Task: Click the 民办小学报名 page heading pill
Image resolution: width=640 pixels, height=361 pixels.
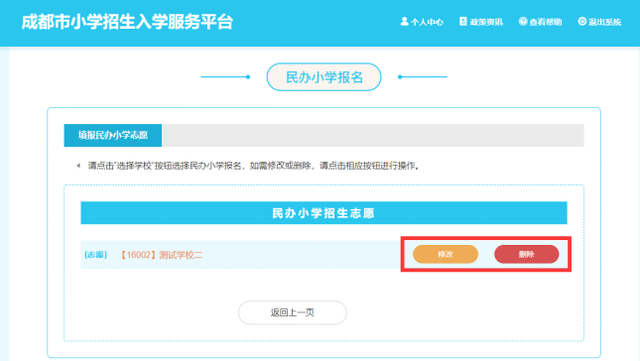Action: (324, 77)
